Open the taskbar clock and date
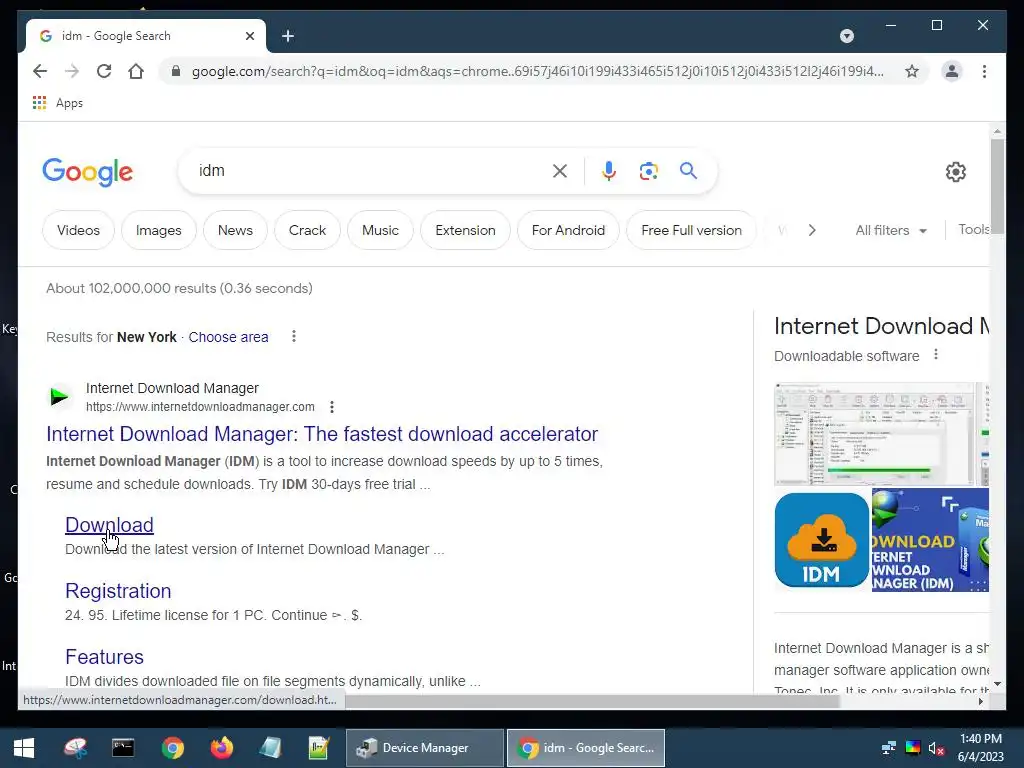This screenshot has width=1024, height=768. tap(980, 748)
